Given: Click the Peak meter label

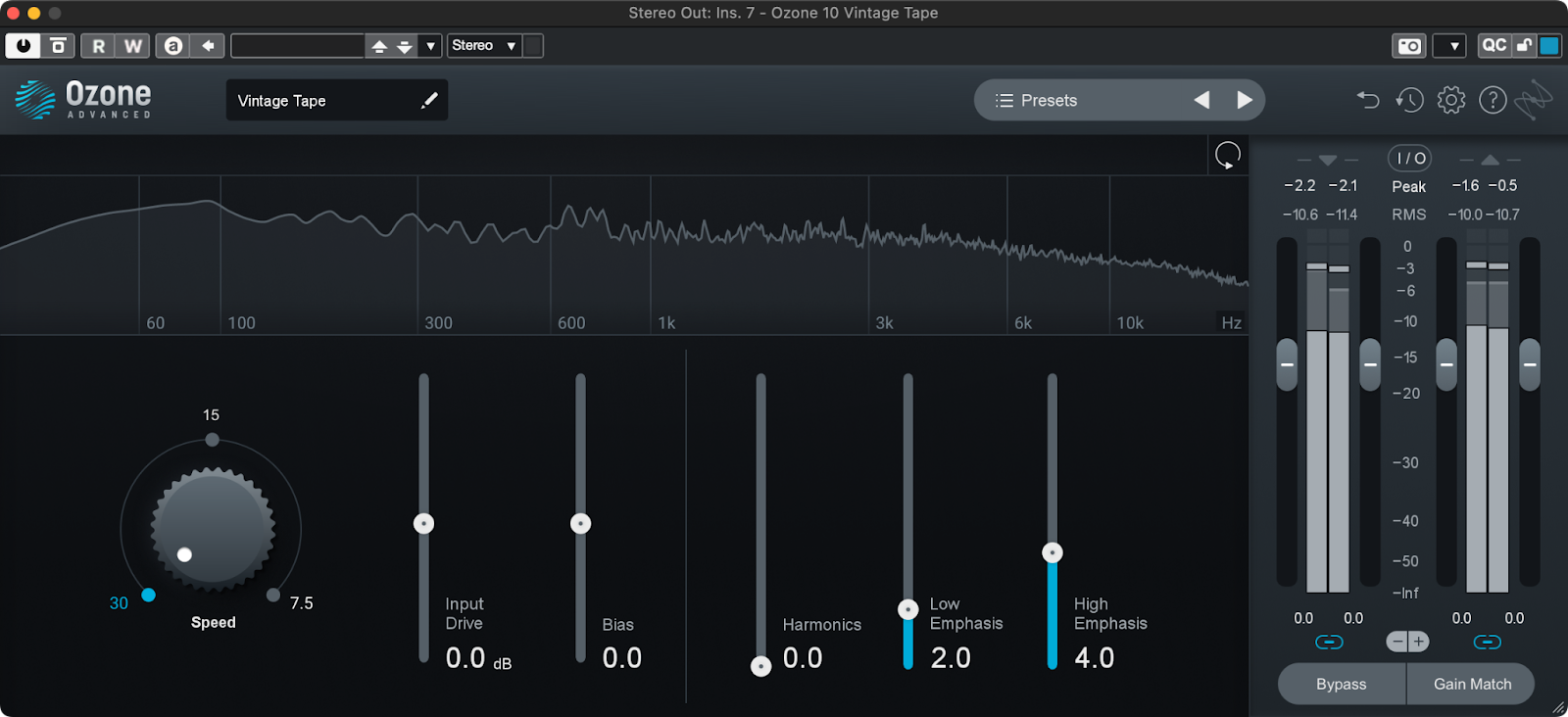Looking at the screenshot, I should [x=1409, y=186].
